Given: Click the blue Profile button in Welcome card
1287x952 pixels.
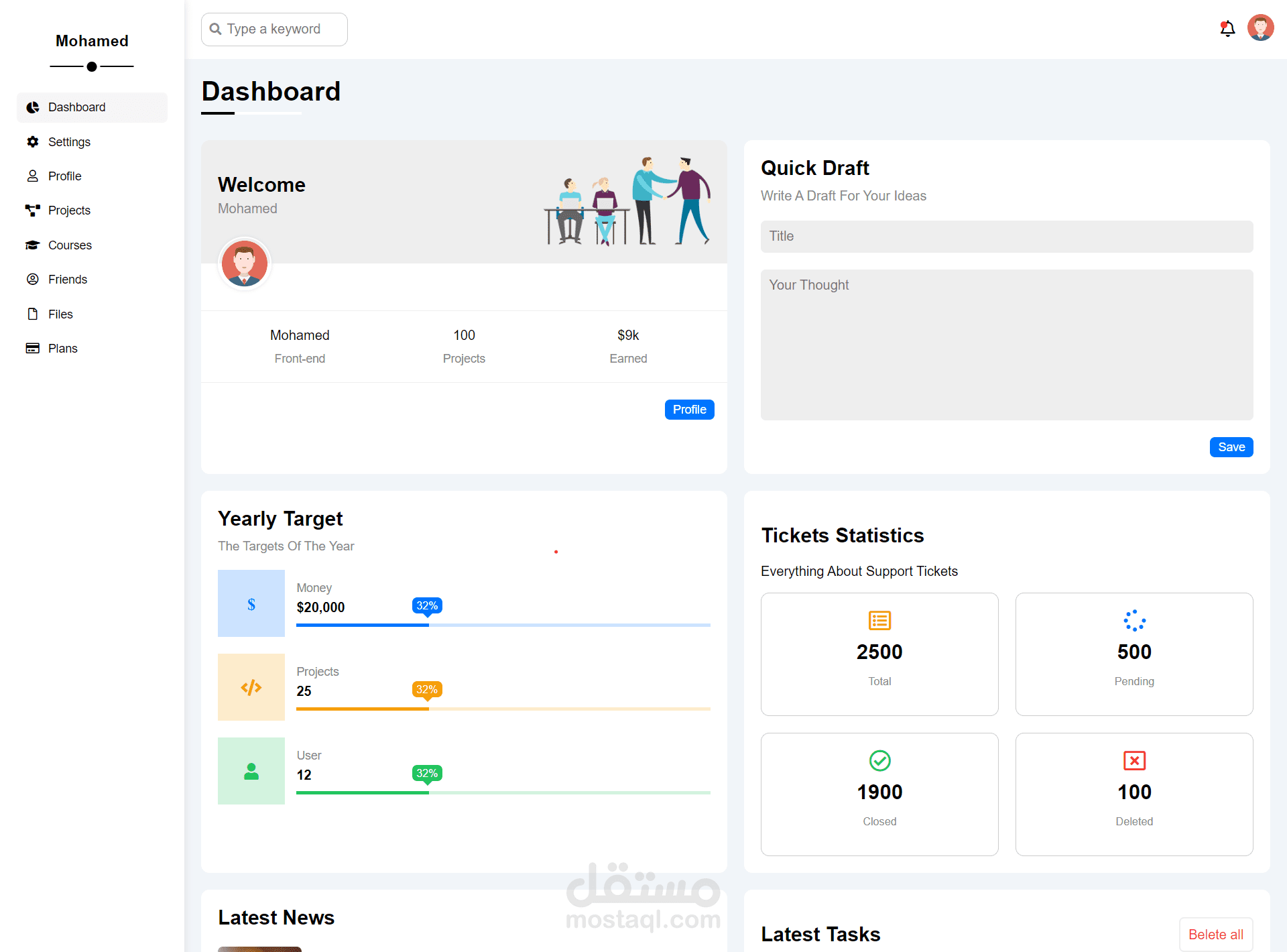Looking at the screenshot, I should click(689, 409).
